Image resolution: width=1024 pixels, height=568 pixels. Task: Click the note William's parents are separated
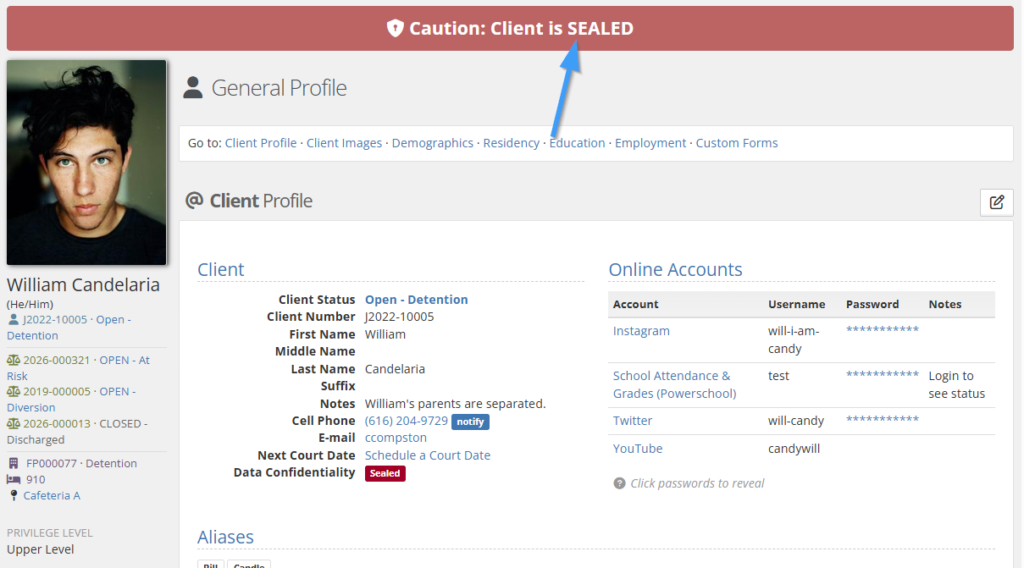point(455,403)
